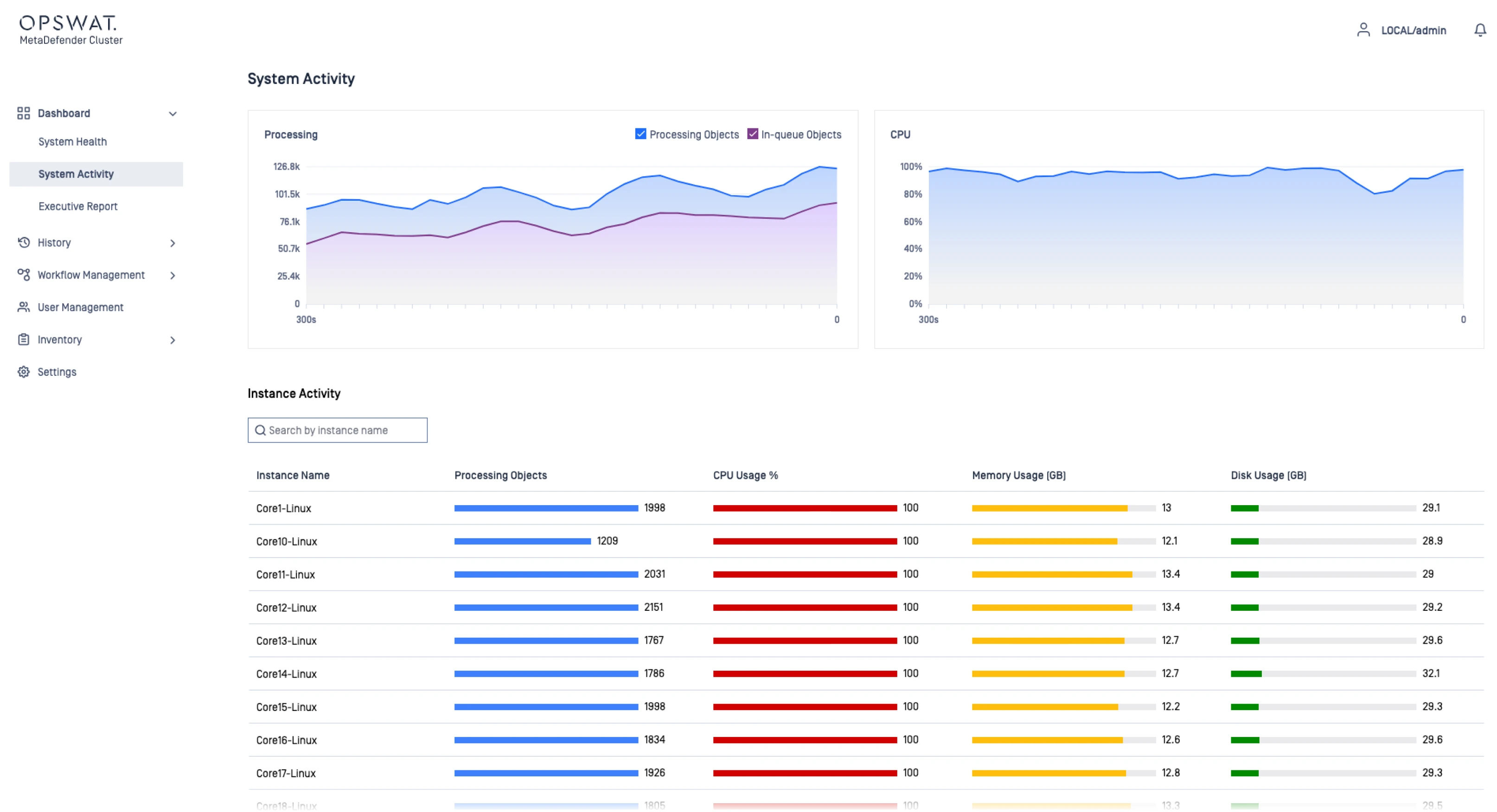1497x812 pixels.
Task: Uncheck the Processing Objects checkbox
Action: pyautogui.click(x=640, y=134)
